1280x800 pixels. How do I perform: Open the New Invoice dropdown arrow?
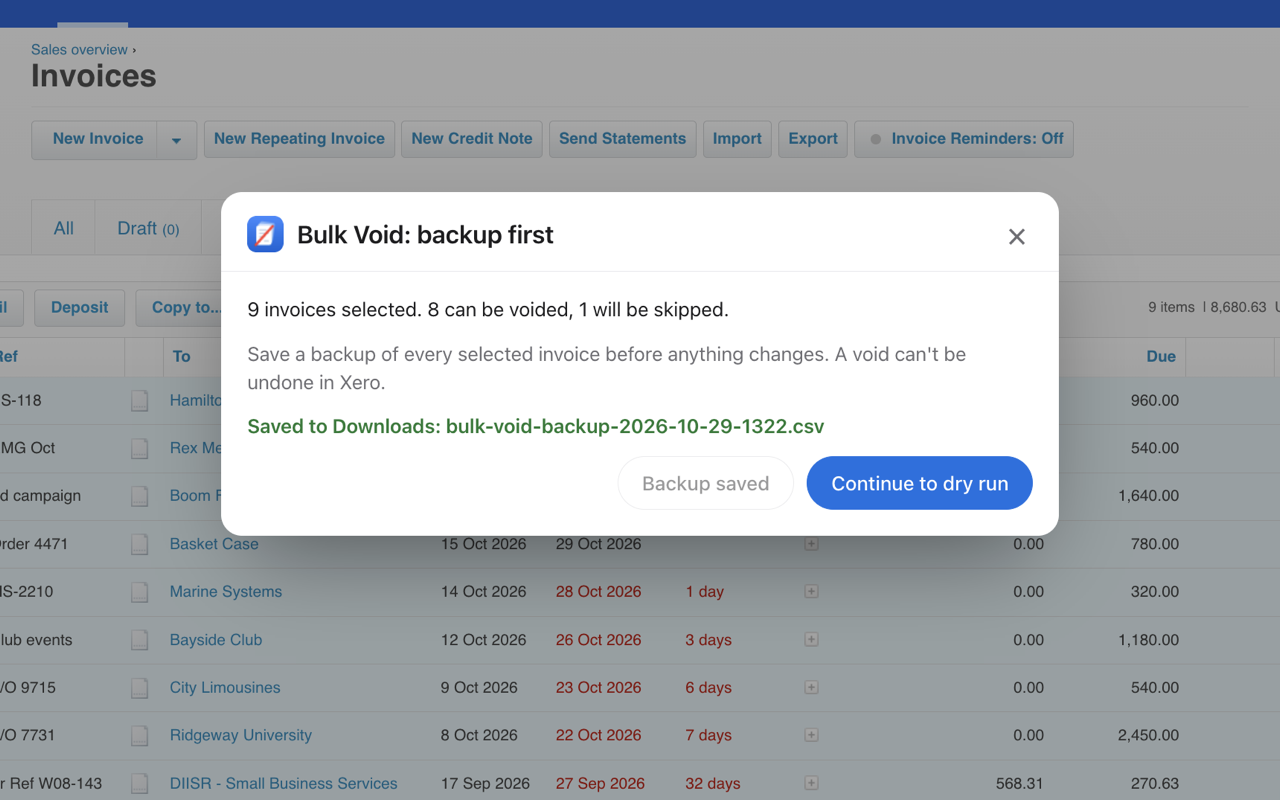176,140
